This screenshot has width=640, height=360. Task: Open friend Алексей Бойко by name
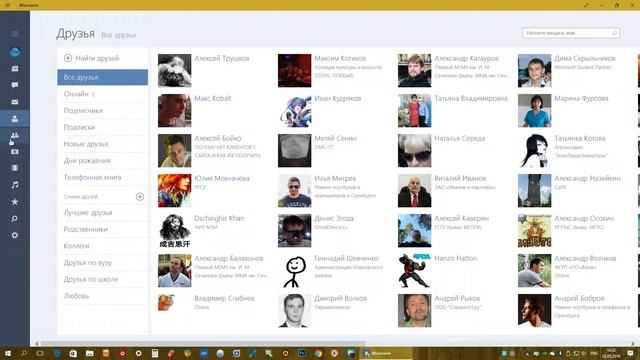(x=218, y=138)
